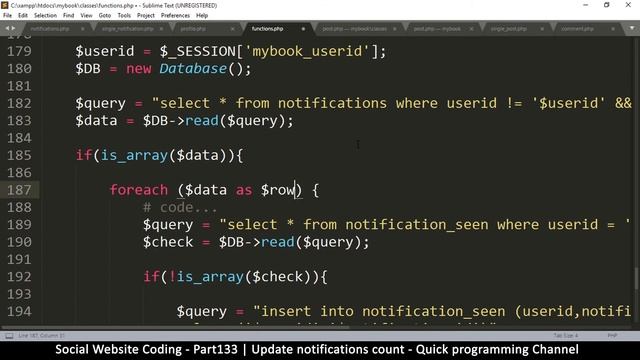Screen dimensions: 640x360
Task: Open the Preferences menu
Action: tap(176, 16)
